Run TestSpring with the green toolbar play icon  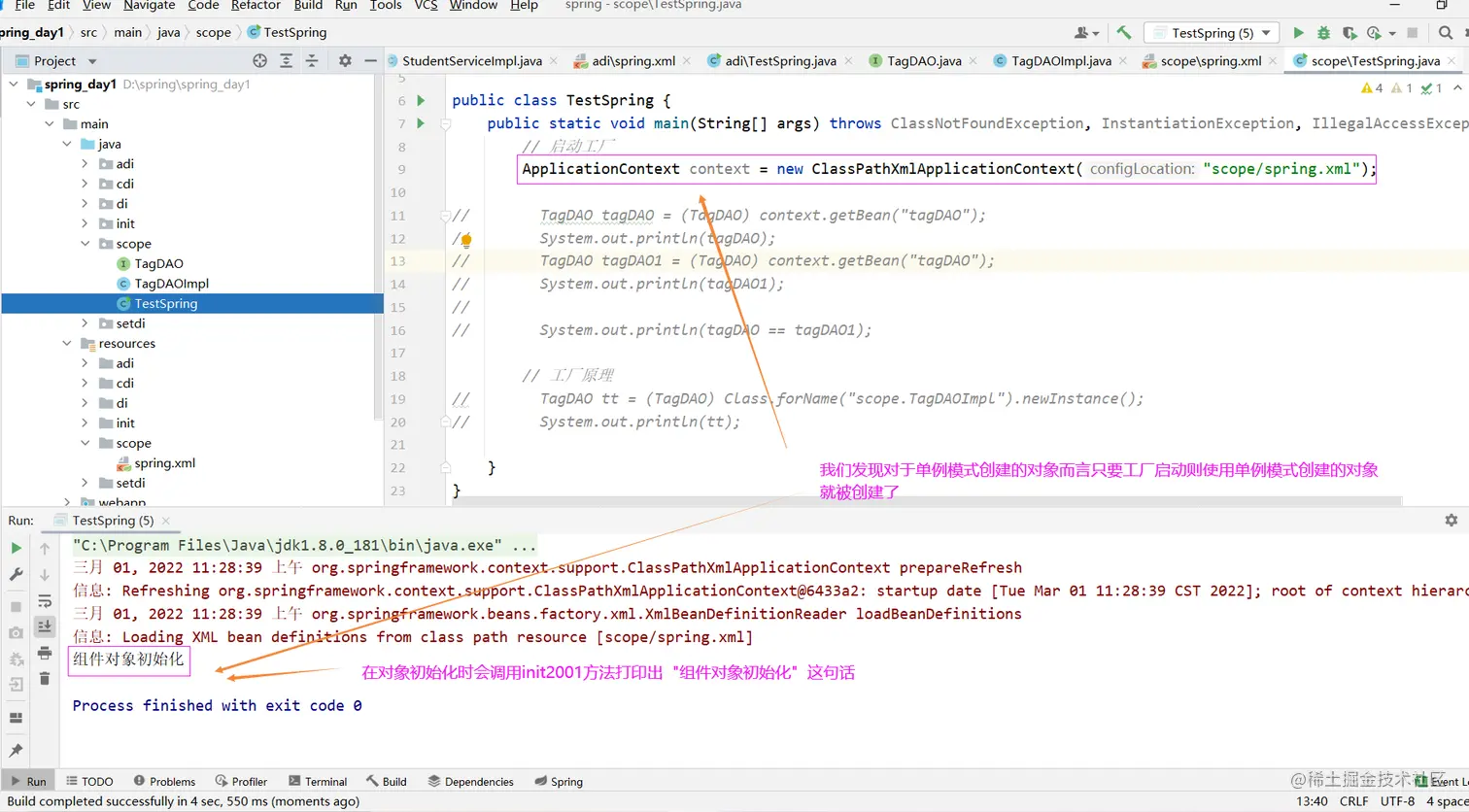click(1299, 32)
